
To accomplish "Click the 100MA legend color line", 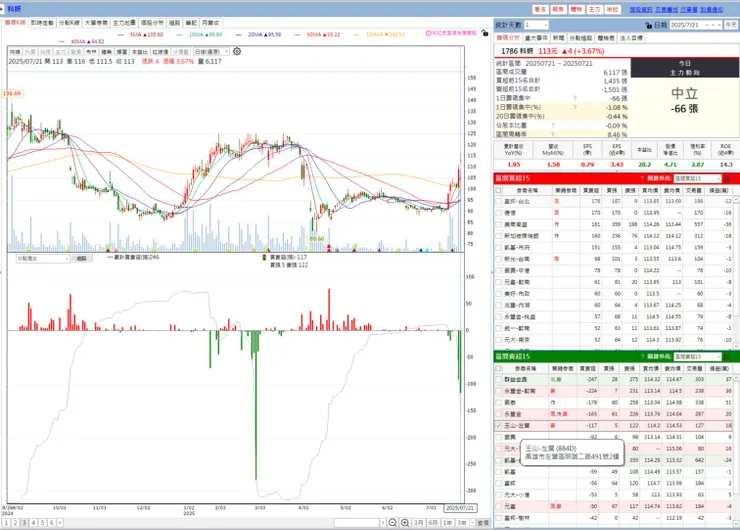I will pyautogui.click(x=356, y=35).
